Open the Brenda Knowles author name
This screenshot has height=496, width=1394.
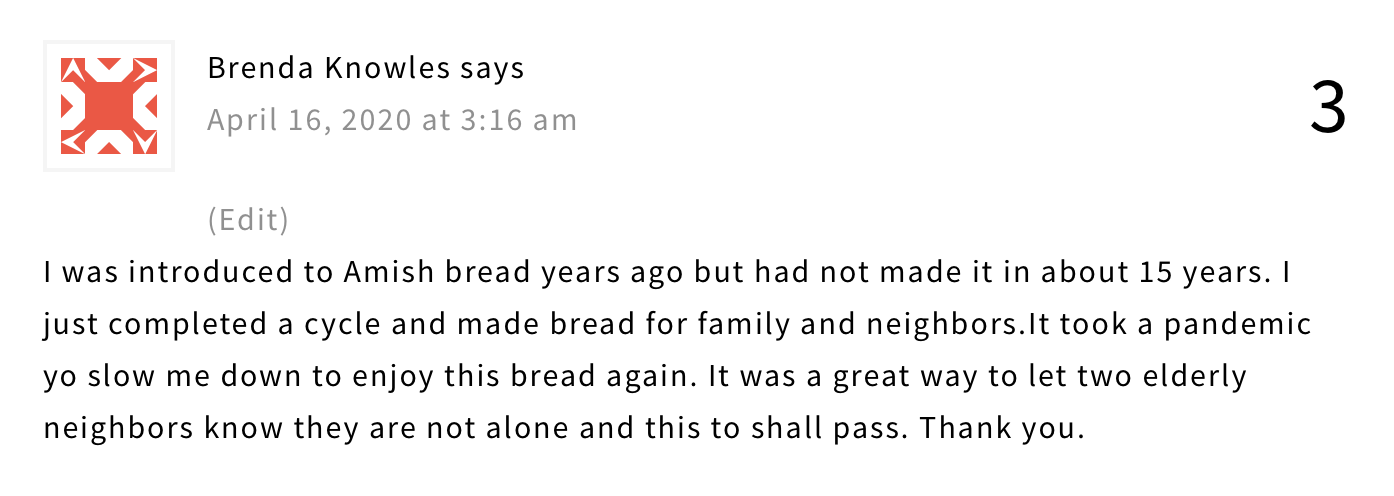coord(329,68)
